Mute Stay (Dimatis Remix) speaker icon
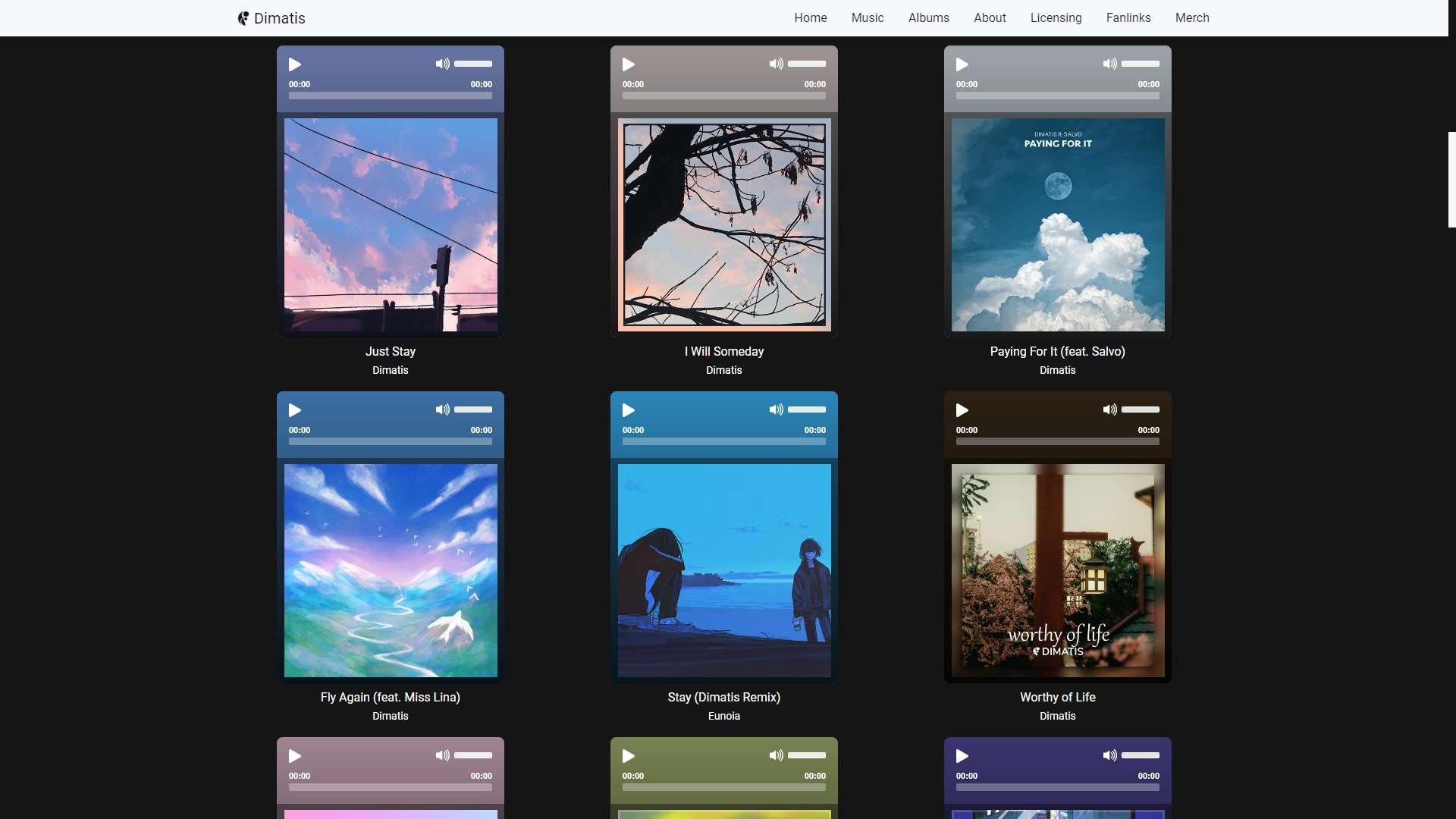 [x=776, y=409]
